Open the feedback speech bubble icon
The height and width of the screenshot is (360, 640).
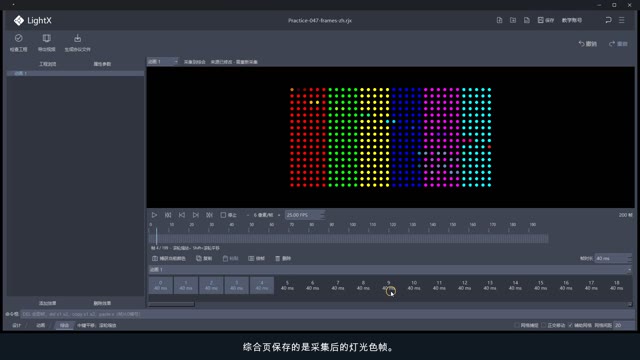tap(608, 20)
